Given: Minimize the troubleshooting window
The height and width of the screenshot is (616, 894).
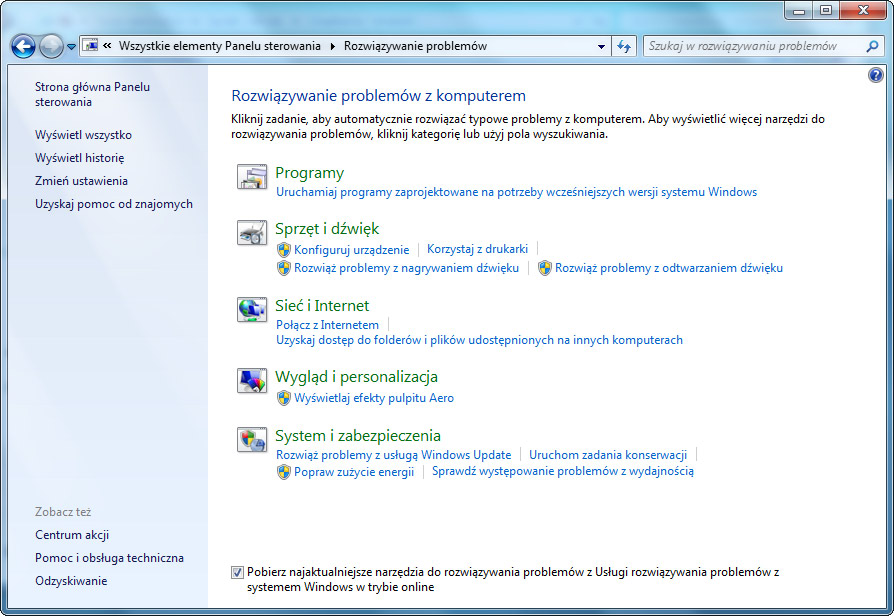Looking at the screenshot, I should point(799,11).
